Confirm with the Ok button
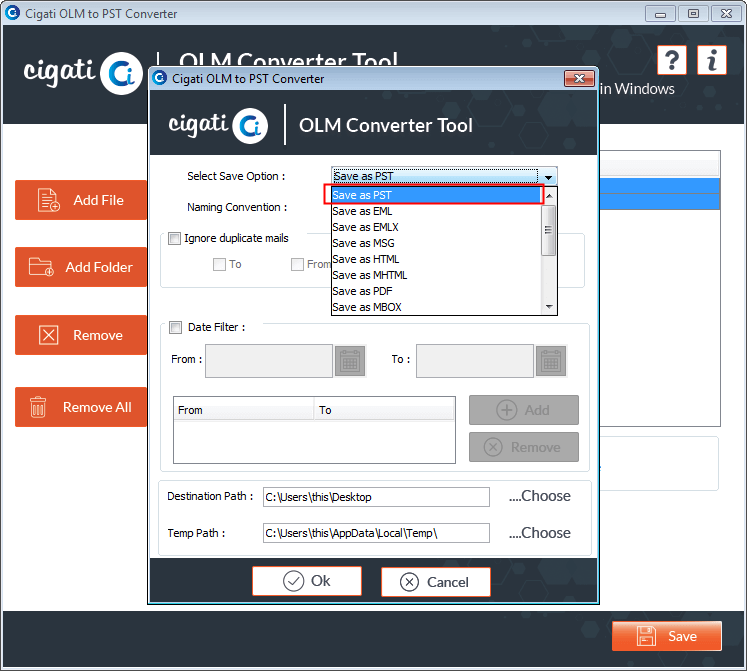Screen dimensions: 747x671 [307, 581]
